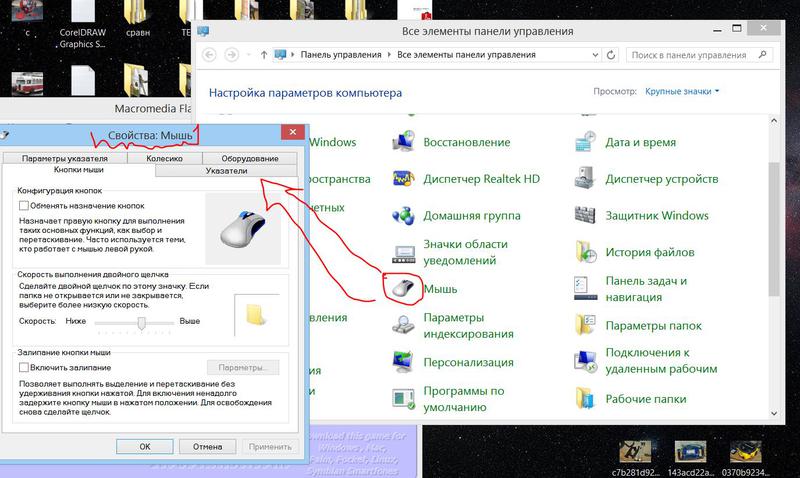Expand the address bar history dropdown
Viewport: 800px width, 478px height.
point(595,55)
